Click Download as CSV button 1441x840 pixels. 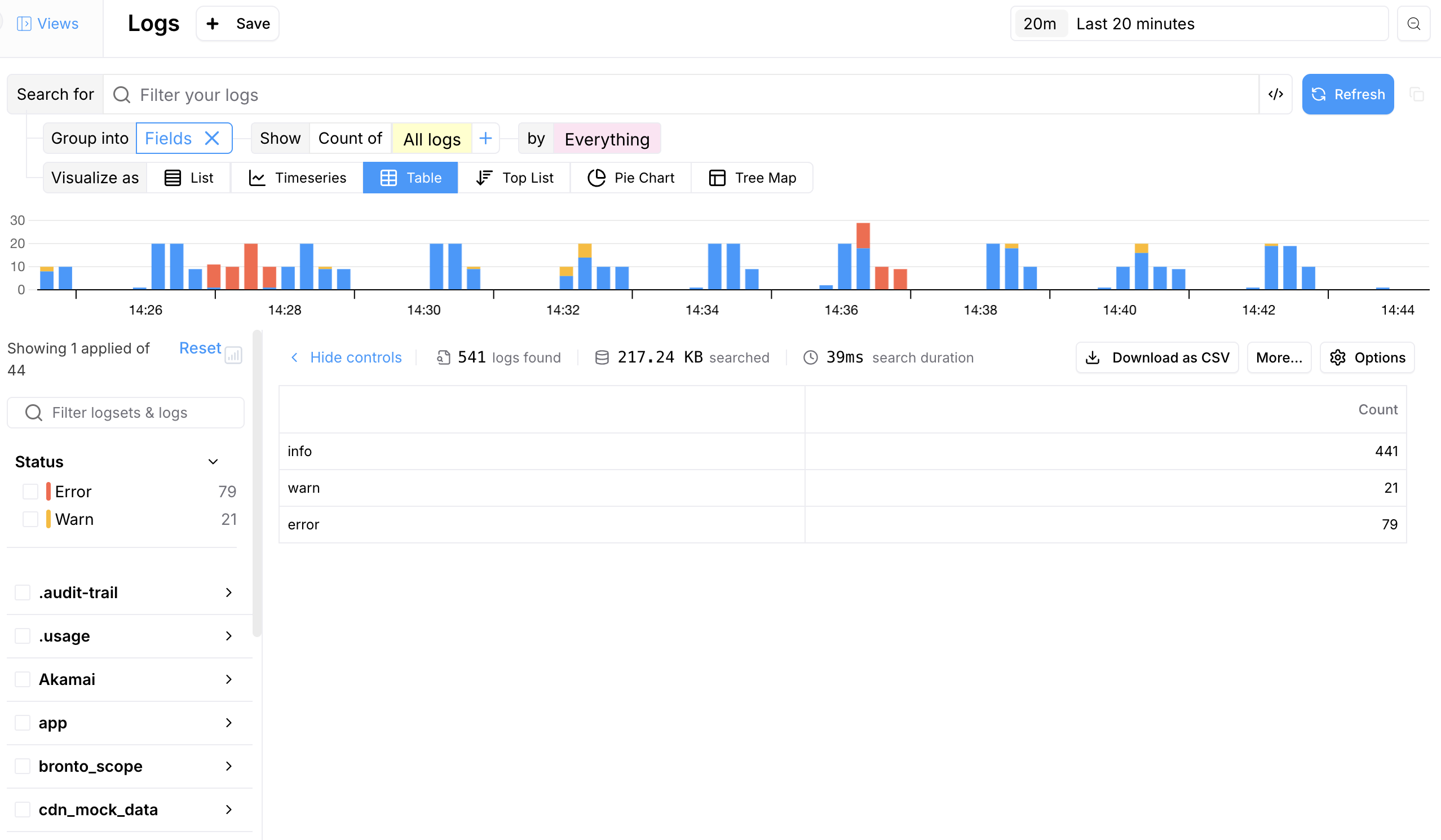click(x=1157, y=357)
